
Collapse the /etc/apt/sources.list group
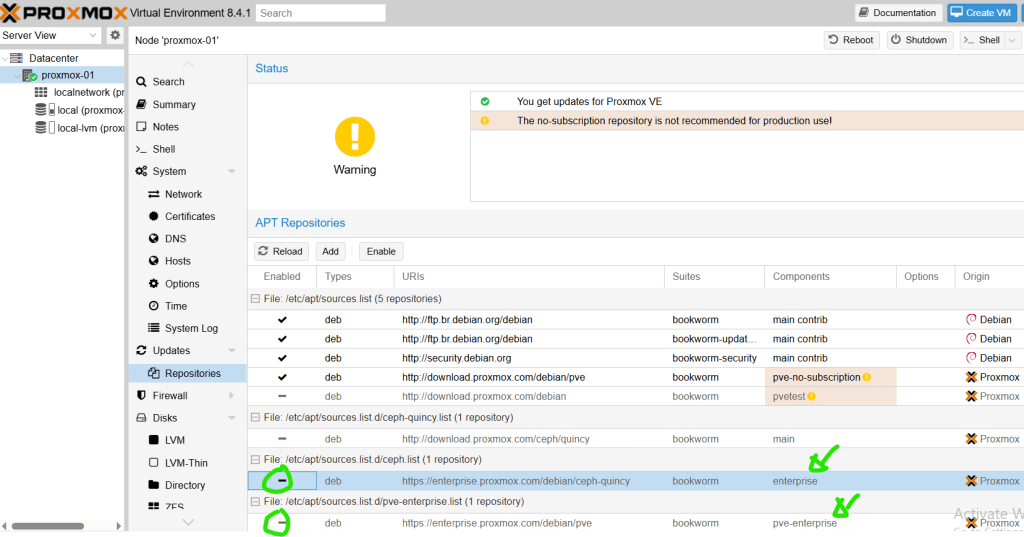[x=254, y=299]
